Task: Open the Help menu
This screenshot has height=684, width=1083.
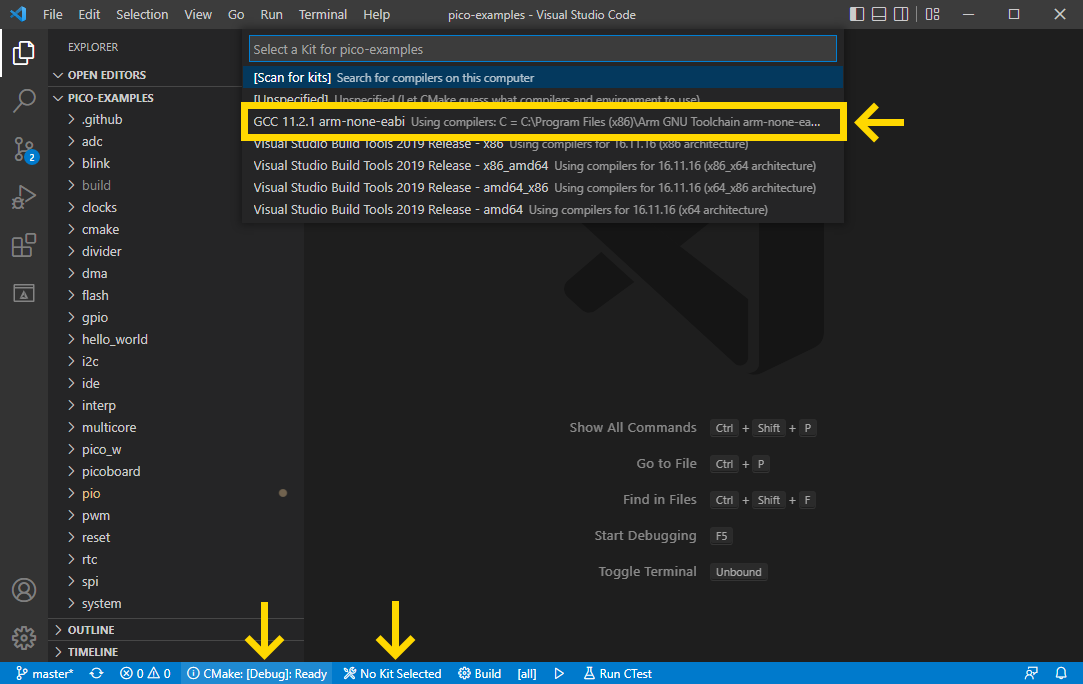Action: (x=376, y=15)
